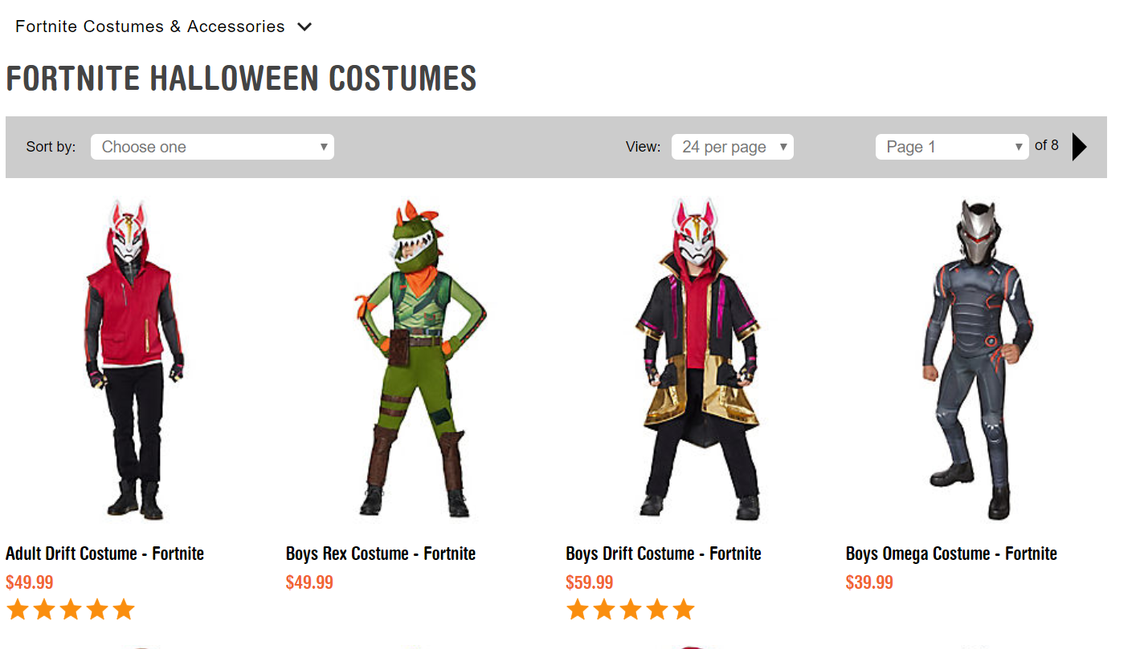Click the Boys Omega Costume product image

(975, 360)
